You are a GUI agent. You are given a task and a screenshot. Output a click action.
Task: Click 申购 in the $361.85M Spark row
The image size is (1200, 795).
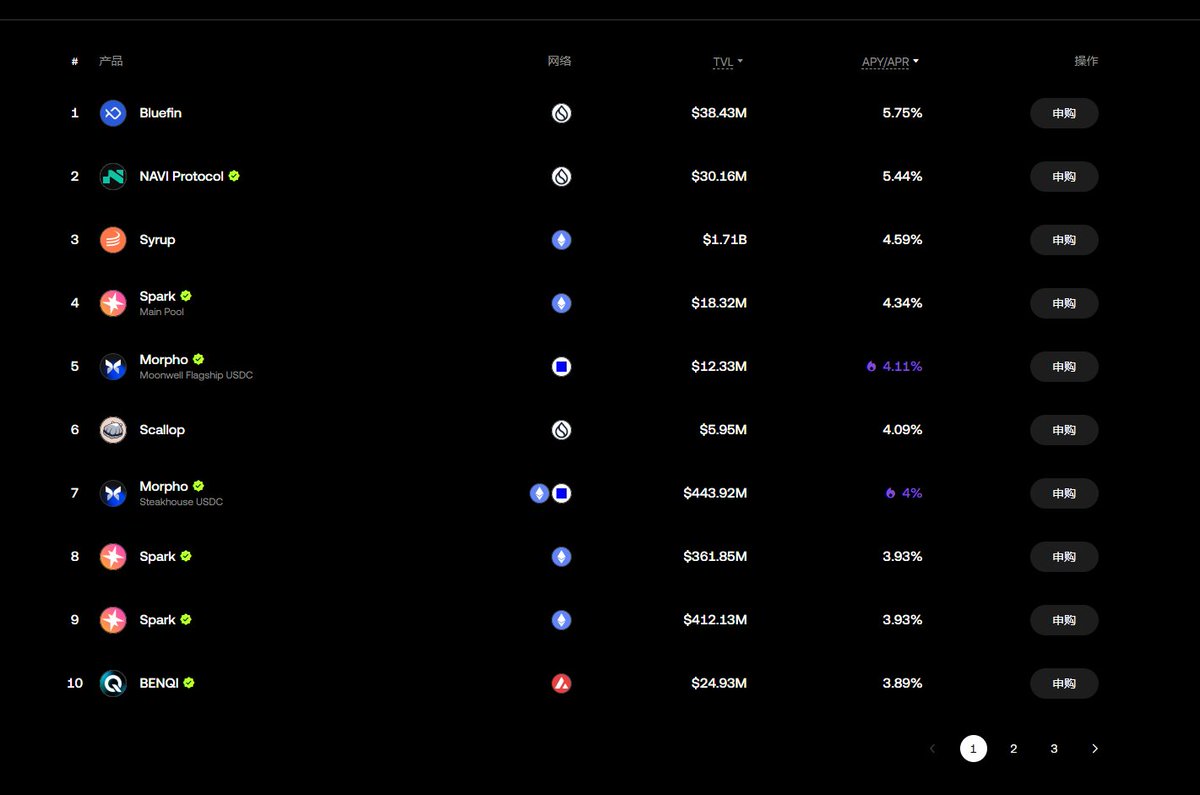coord(1064,556)
